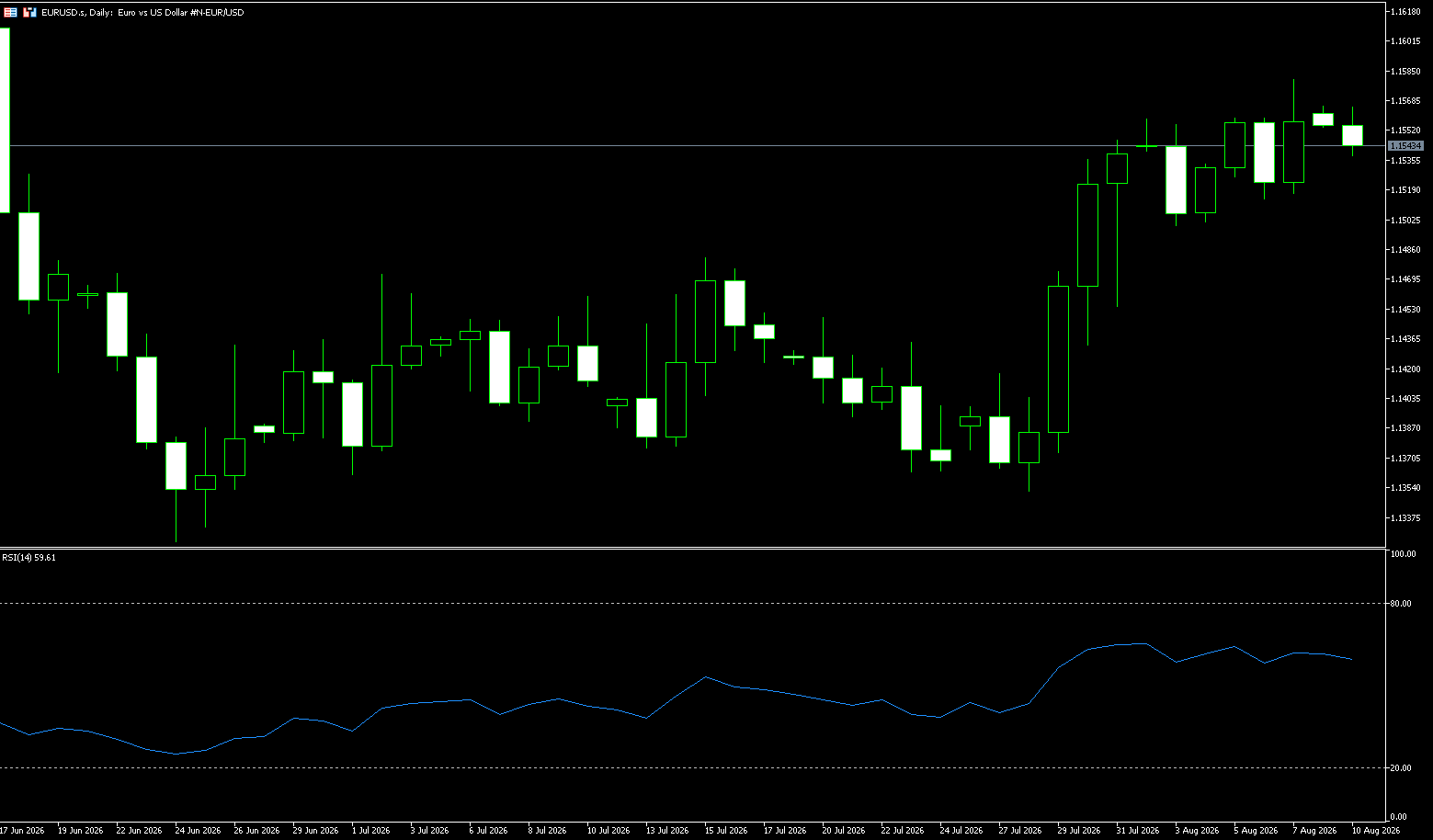Click the RSI scale value 100.00

tap(1403, 554)
